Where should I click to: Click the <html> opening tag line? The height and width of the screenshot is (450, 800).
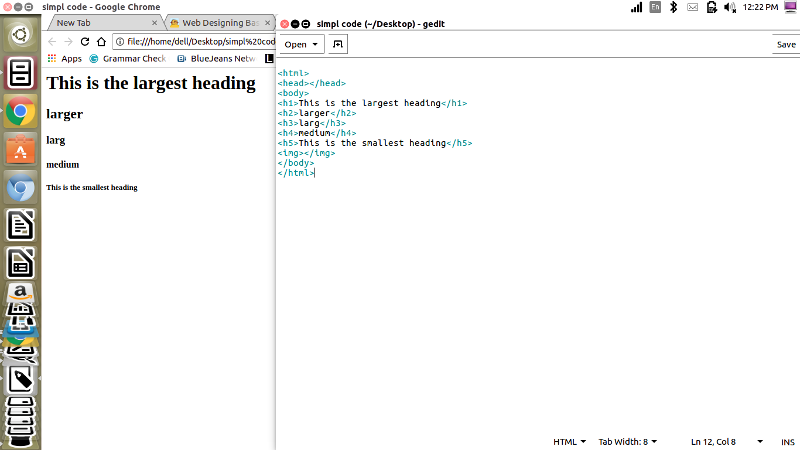tap(293, 73)
